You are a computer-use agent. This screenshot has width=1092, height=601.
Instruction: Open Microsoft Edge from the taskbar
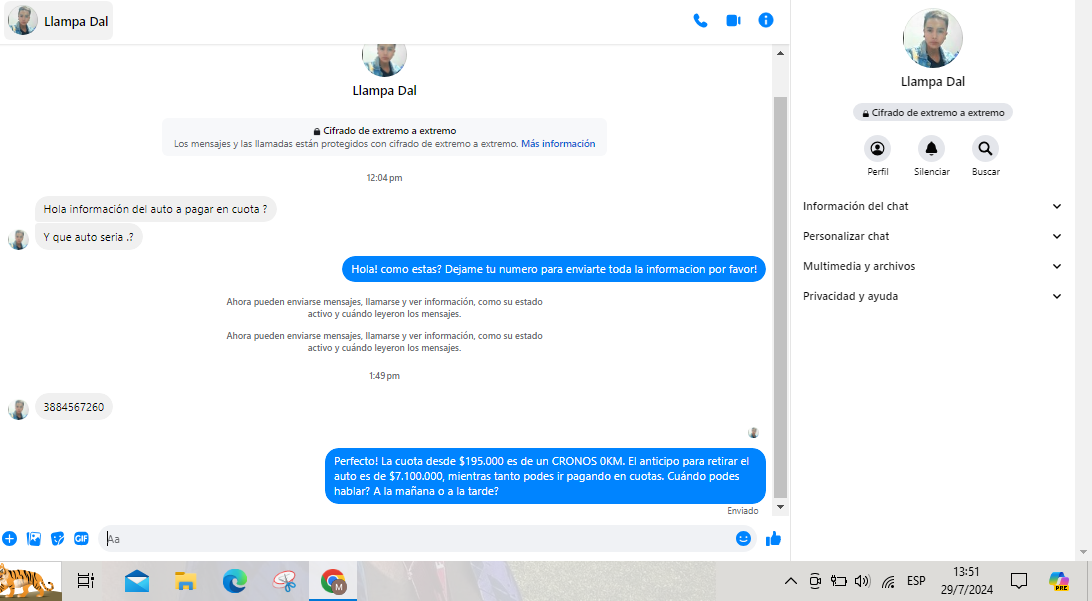coord(235,580)
